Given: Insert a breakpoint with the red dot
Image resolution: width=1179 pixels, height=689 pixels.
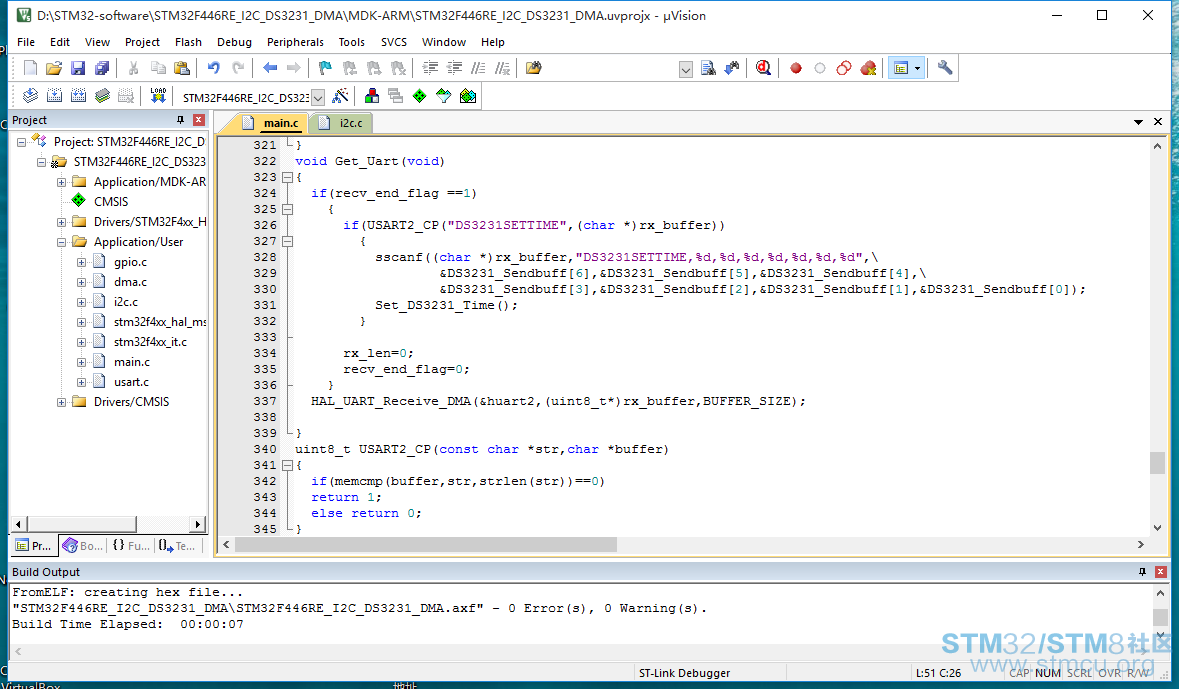Looking at the screenshot, I should [796, 68].
